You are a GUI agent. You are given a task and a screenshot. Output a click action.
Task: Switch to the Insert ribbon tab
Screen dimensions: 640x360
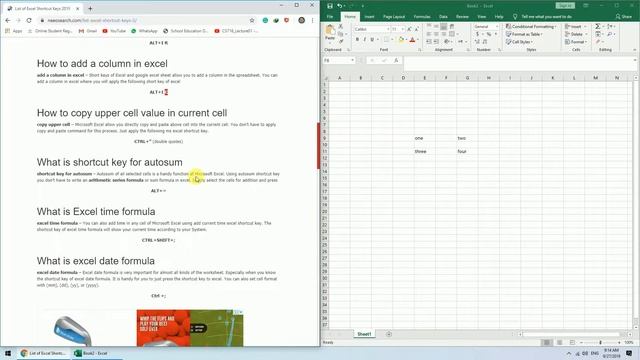click(369, 17)
